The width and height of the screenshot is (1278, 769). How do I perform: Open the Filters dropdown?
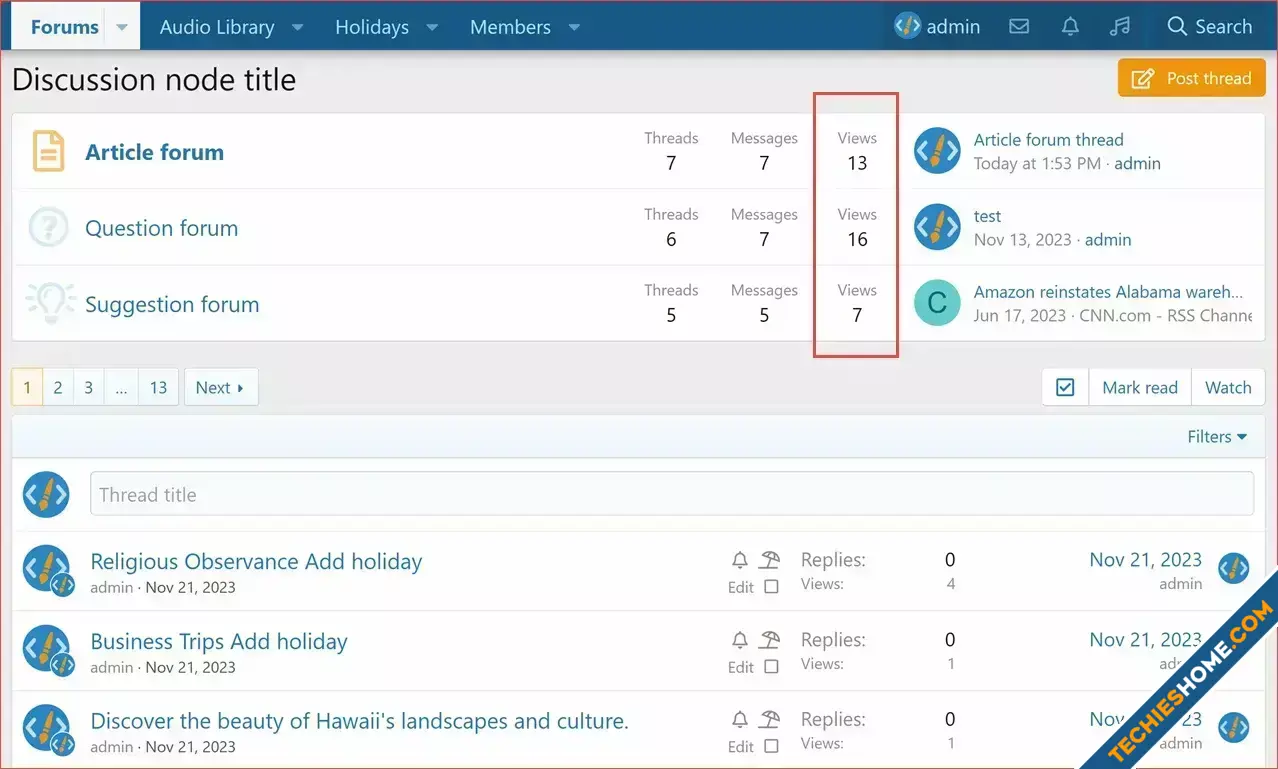(x=1217, y=436)
